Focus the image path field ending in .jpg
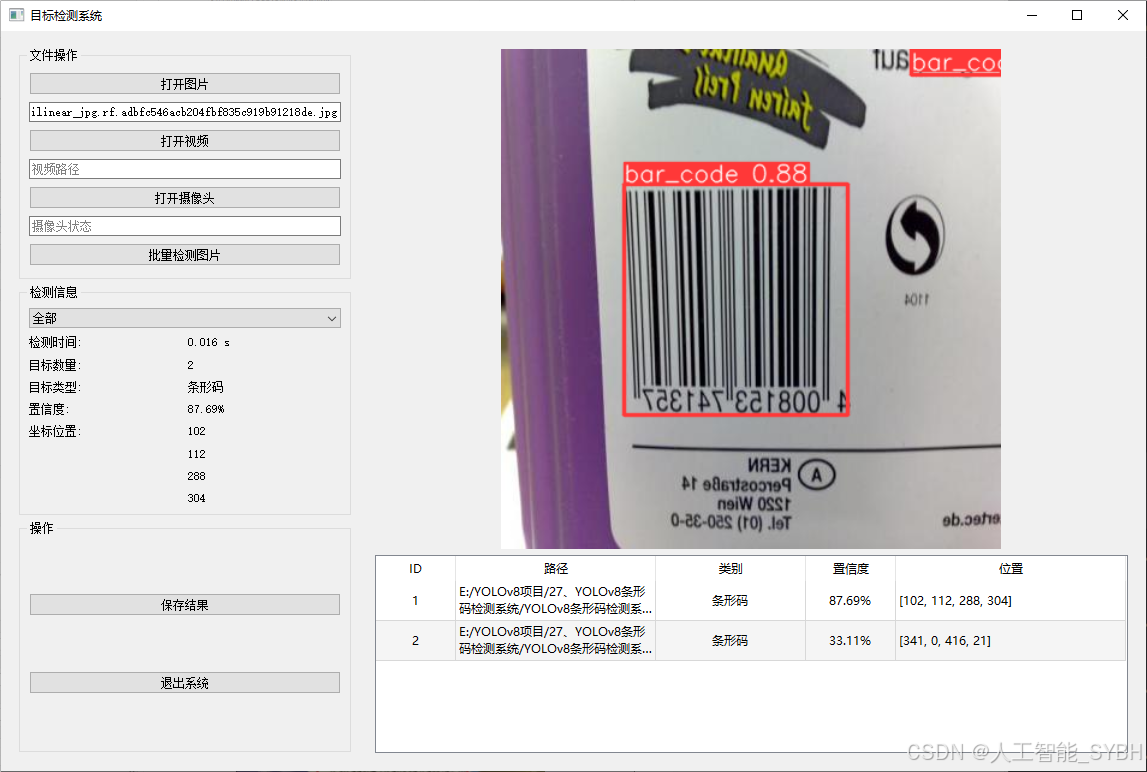Image resolution: width=1147 pixels, height=772 pixels. point(184,112)
